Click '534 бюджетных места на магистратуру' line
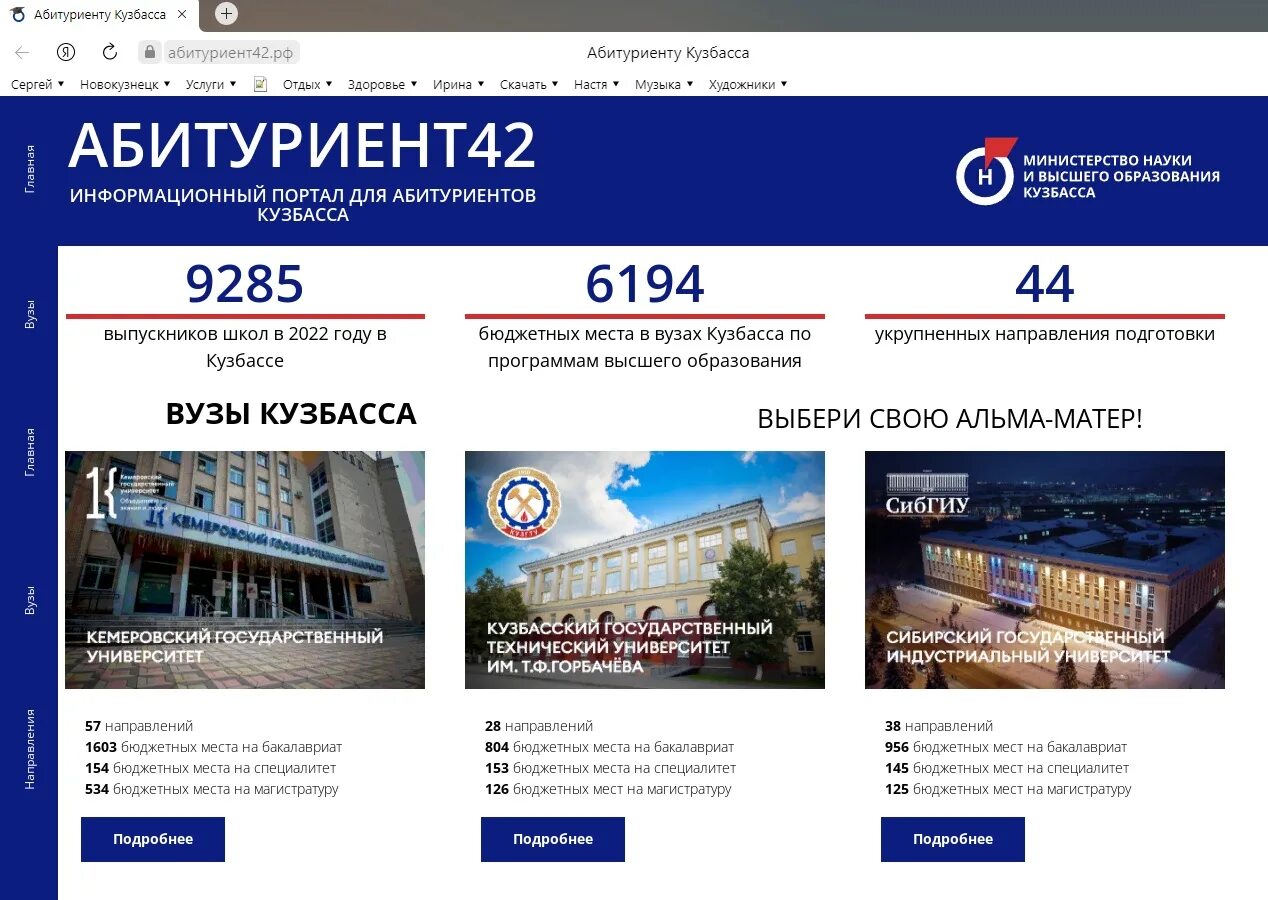This screenshot has width=1268, height=900. coord(212,789)
